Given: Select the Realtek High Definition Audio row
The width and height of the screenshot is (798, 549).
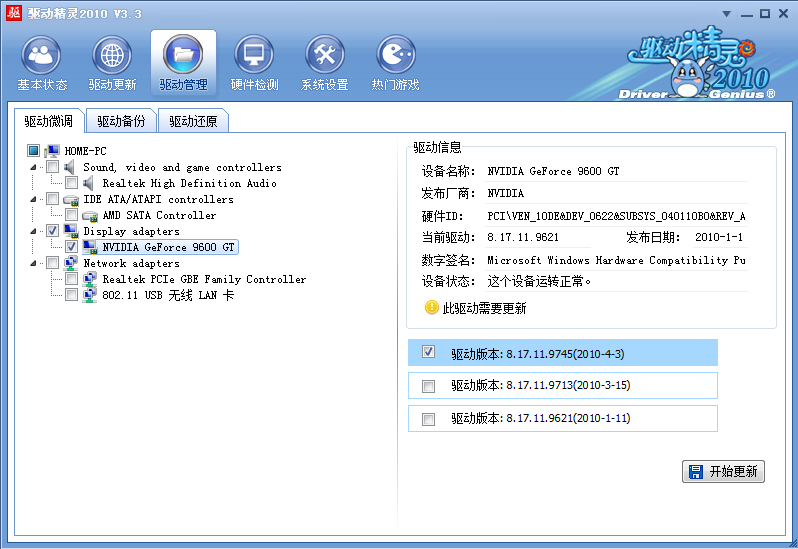Looking at the screenshot, I should (x=189, y=183).
